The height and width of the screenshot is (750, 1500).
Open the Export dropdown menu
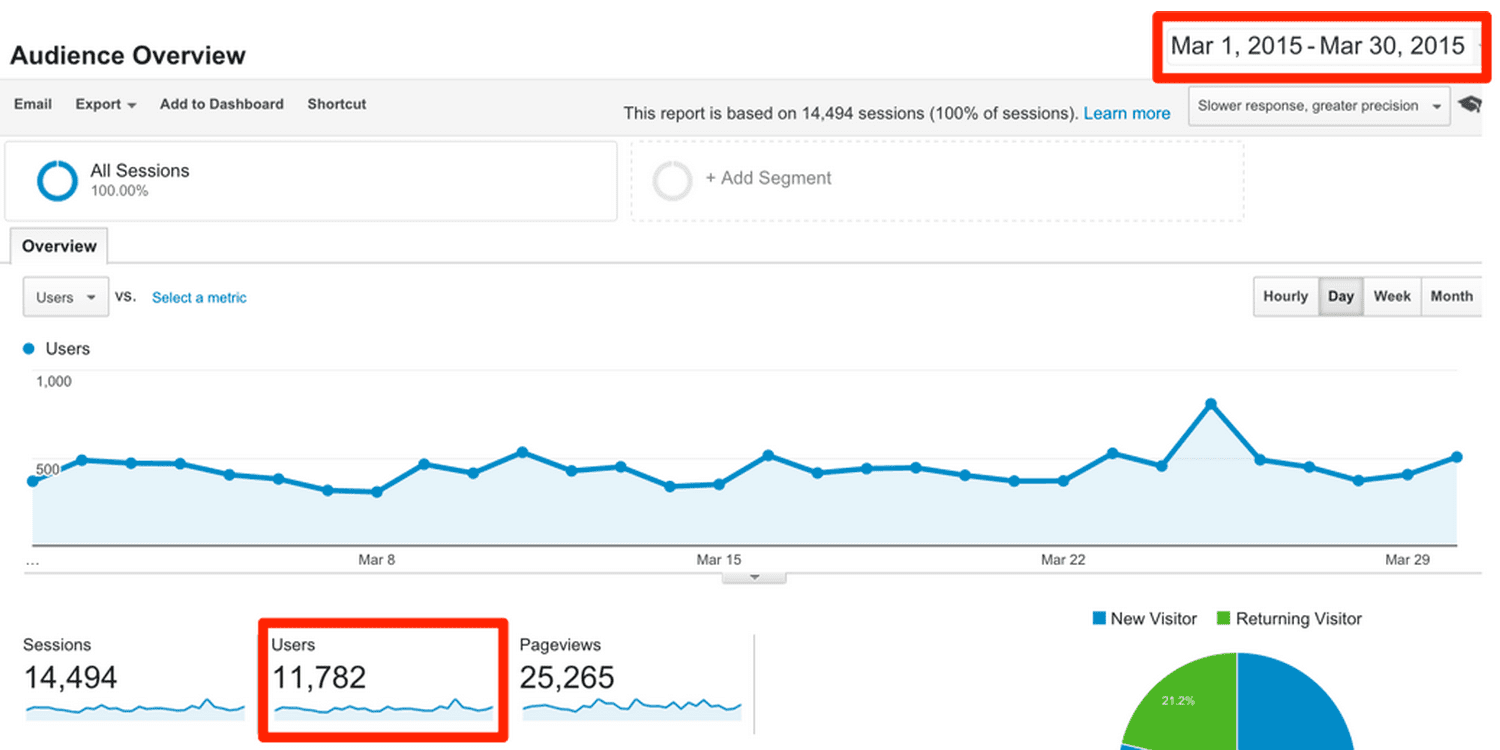pyautogui.click(x=106, y=104)
